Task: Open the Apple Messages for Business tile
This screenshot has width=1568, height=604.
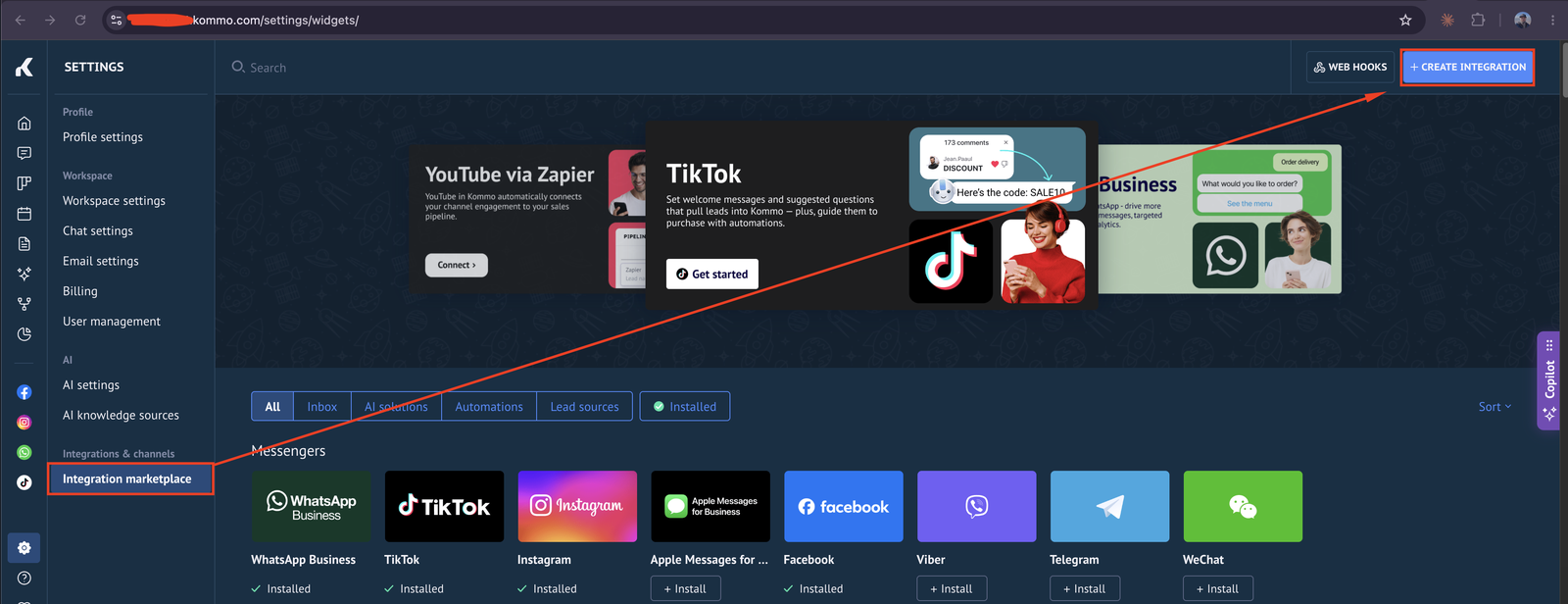Action: pos(710,506)
